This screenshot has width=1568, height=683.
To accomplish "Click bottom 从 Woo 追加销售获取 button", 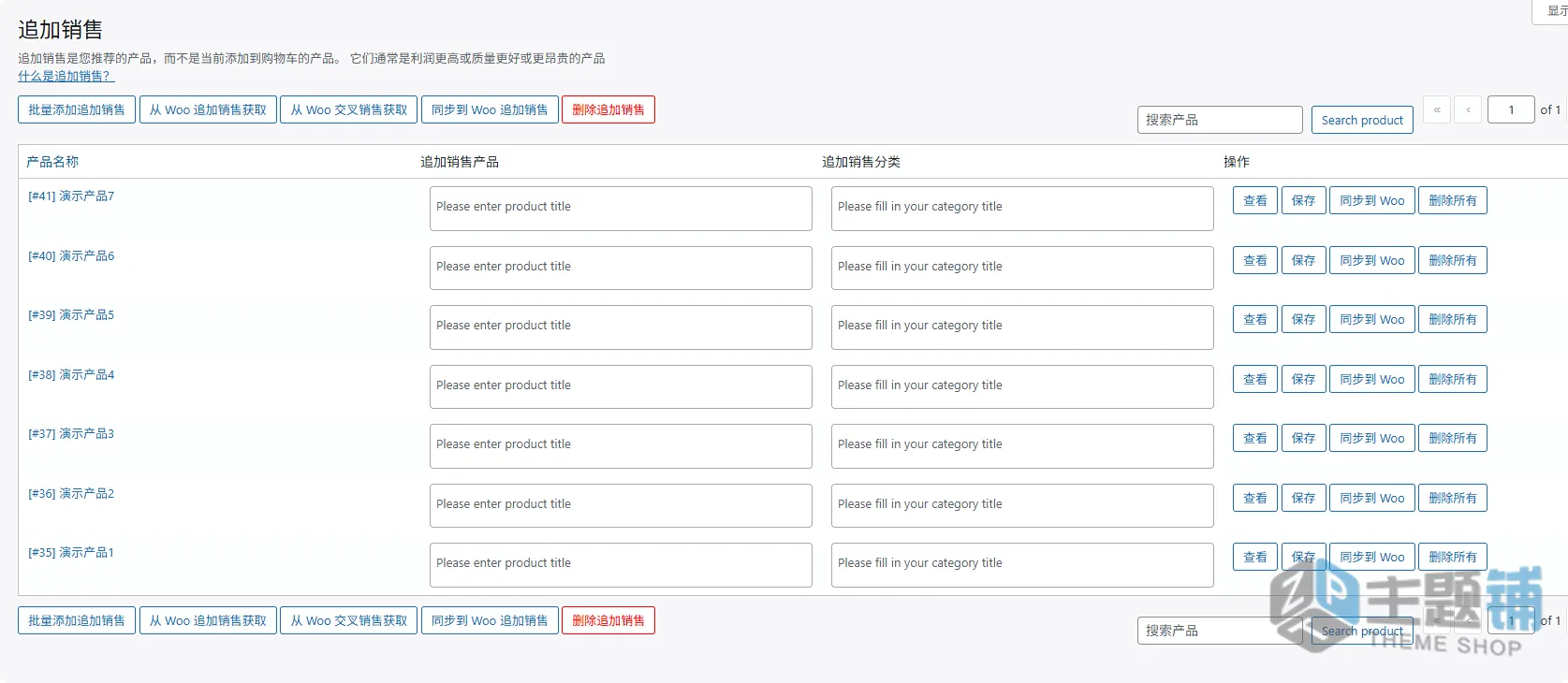I will 208,620.
